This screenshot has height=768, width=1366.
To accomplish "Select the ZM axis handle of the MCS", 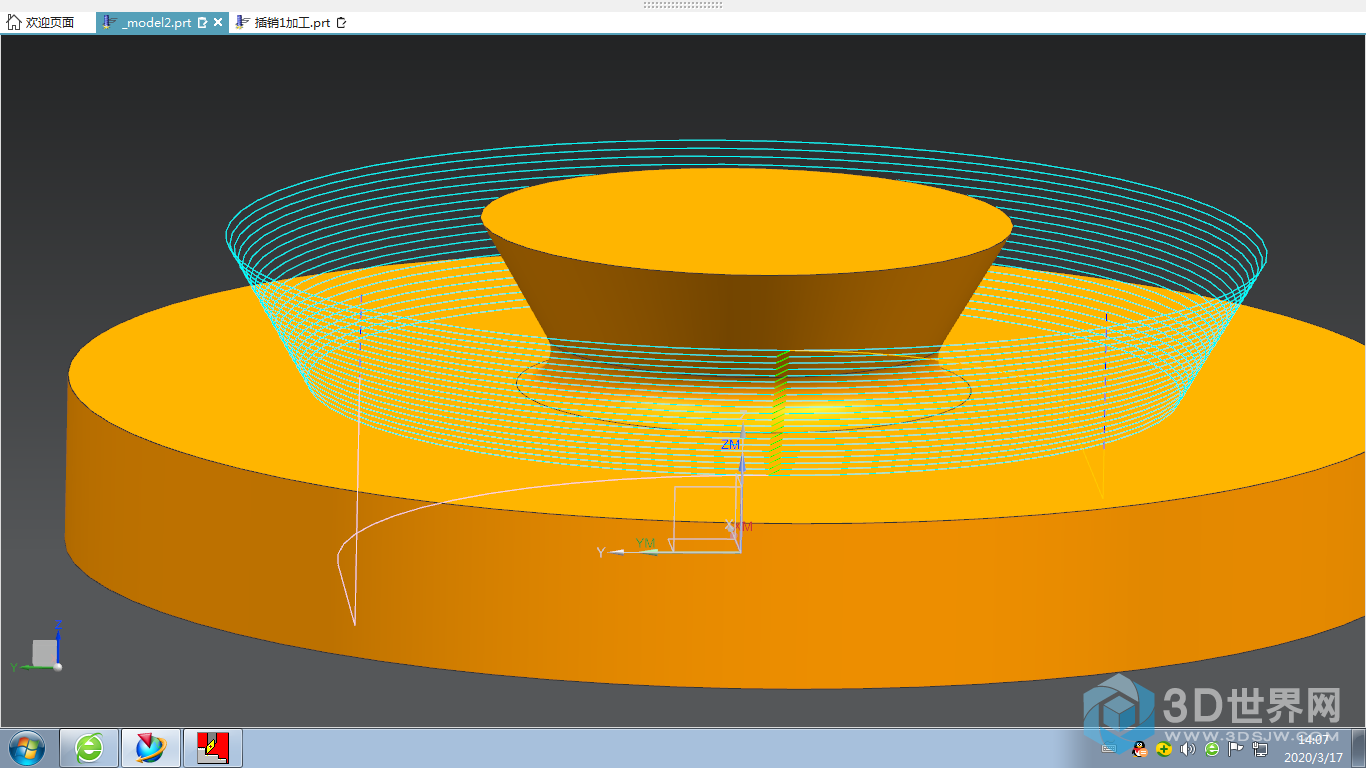I will (742, 462).
